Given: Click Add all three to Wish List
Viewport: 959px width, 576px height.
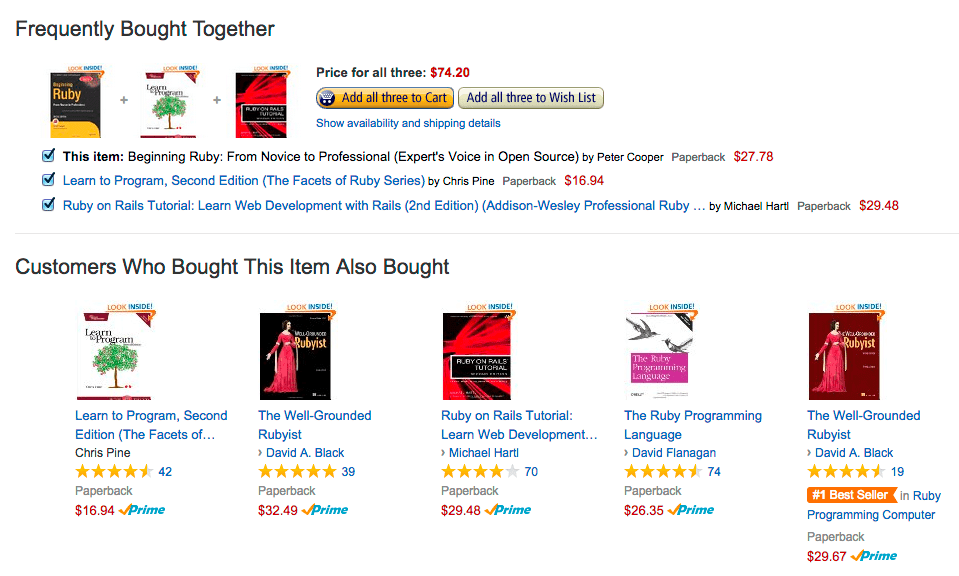Looking at the screenshot, I should (x=530, y=97).
